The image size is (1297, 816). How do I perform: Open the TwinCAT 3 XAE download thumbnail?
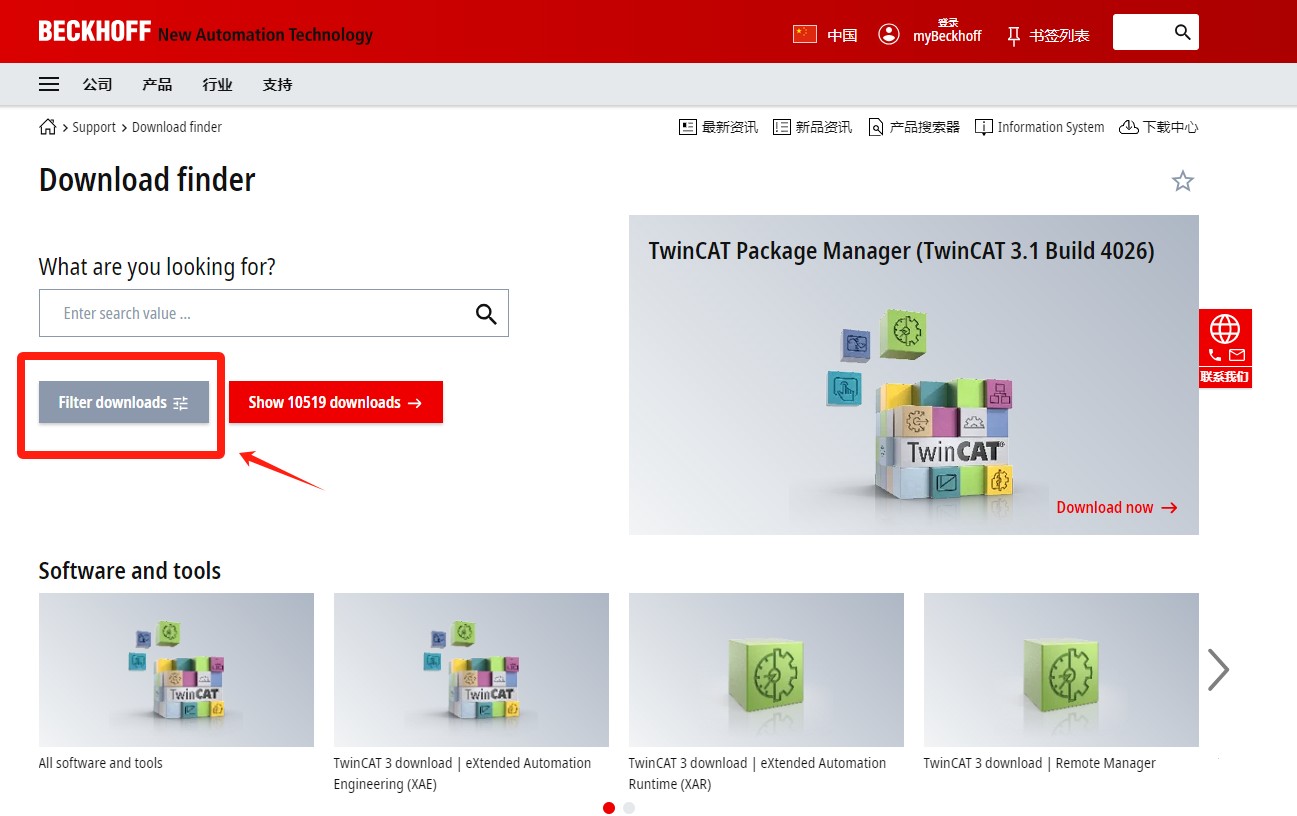[471, 670]
